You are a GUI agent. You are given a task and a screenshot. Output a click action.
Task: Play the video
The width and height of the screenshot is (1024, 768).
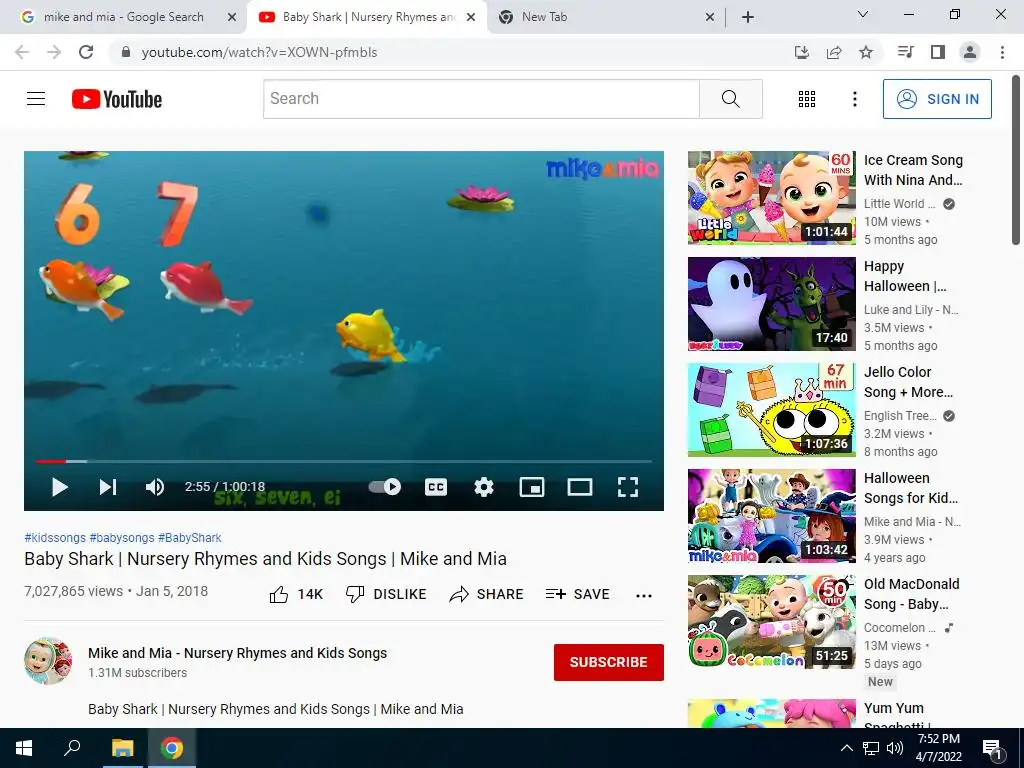(59, 487)
